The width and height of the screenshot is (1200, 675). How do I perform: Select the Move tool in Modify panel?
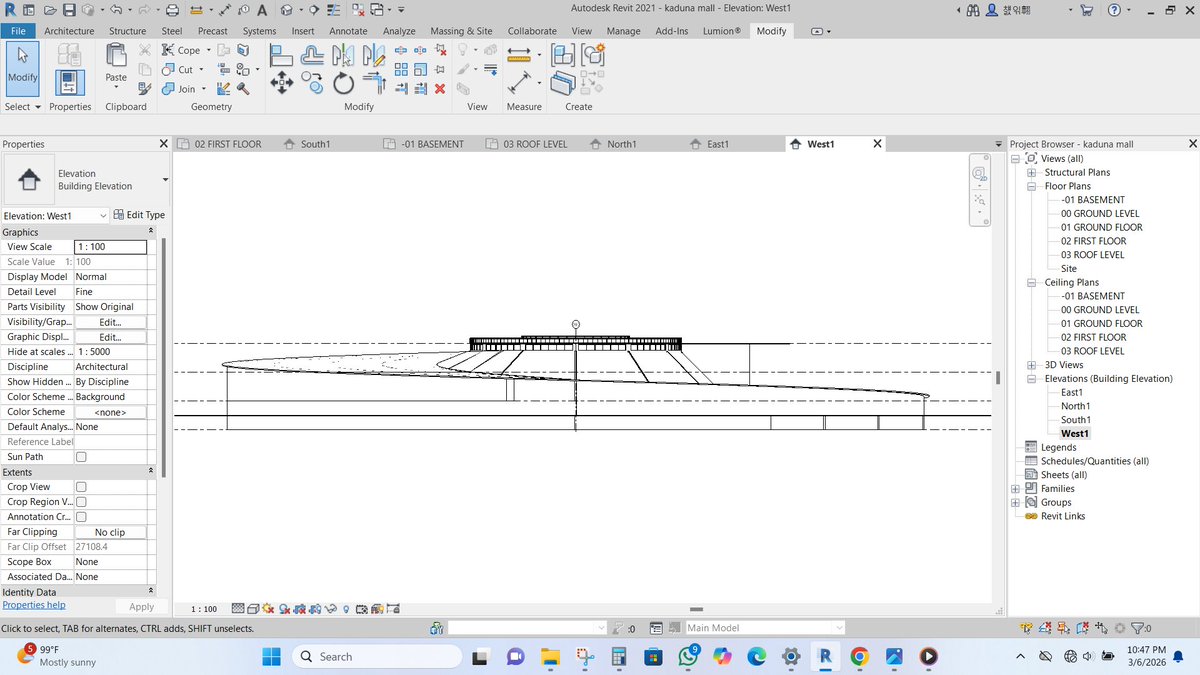point(281,83)
